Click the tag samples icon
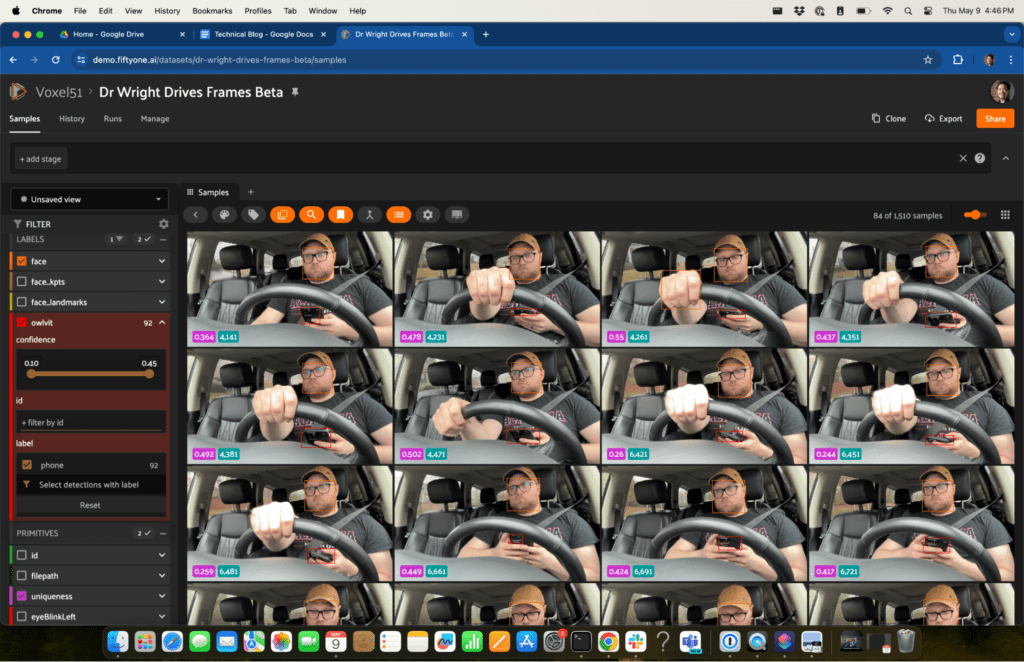1024x662 pixels. coord(253,215)
